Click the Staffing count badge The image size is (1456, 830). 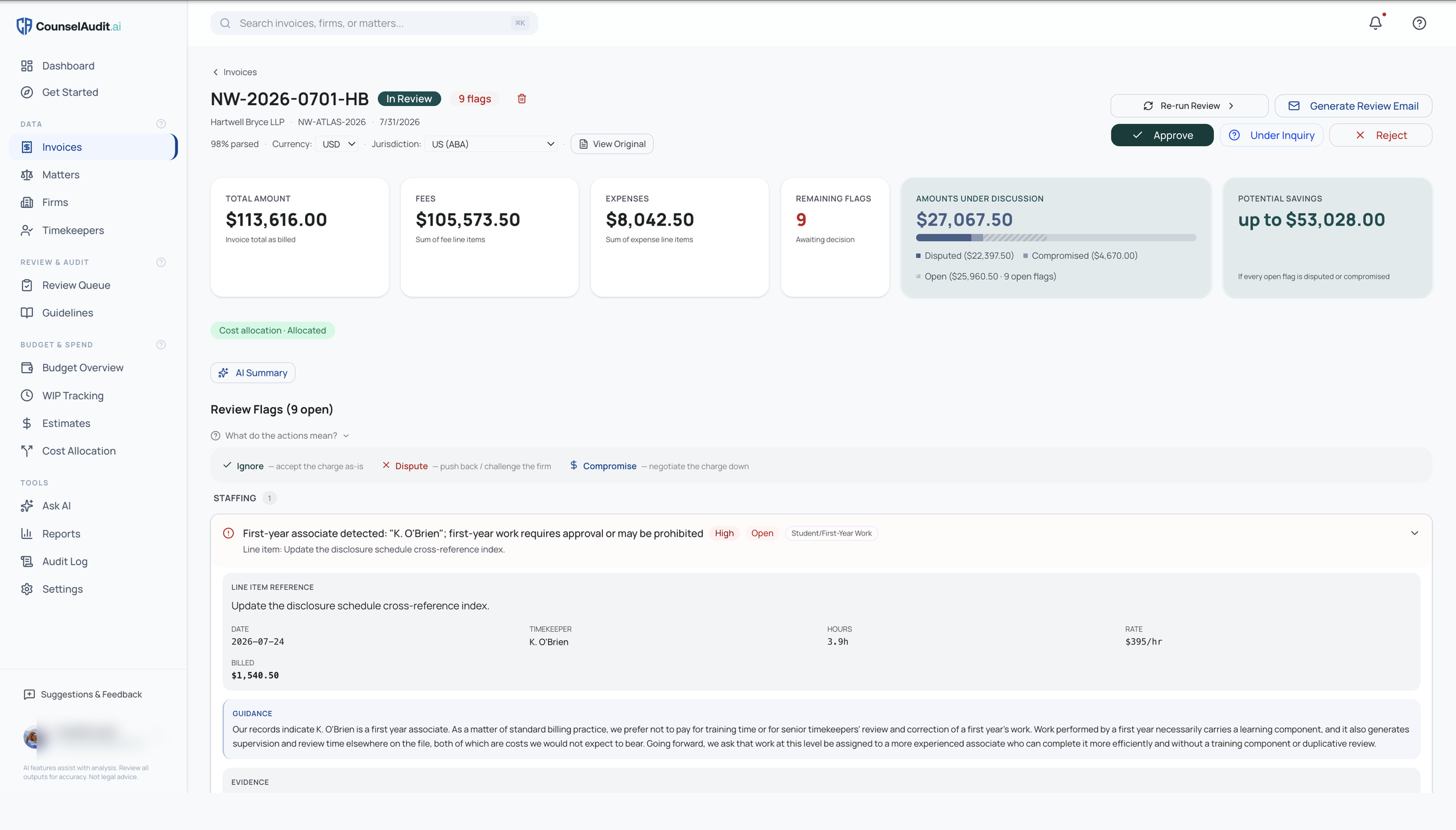pyautogui.click(x=269, y=498)
